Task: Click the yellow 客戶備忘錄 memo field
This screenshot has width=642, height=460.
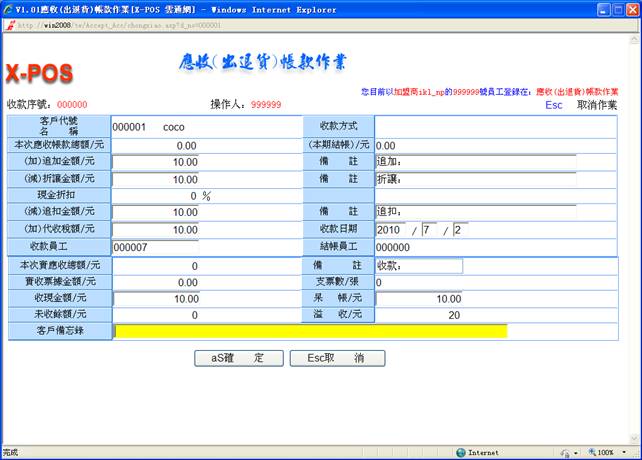Action: [x=310, y=331]
